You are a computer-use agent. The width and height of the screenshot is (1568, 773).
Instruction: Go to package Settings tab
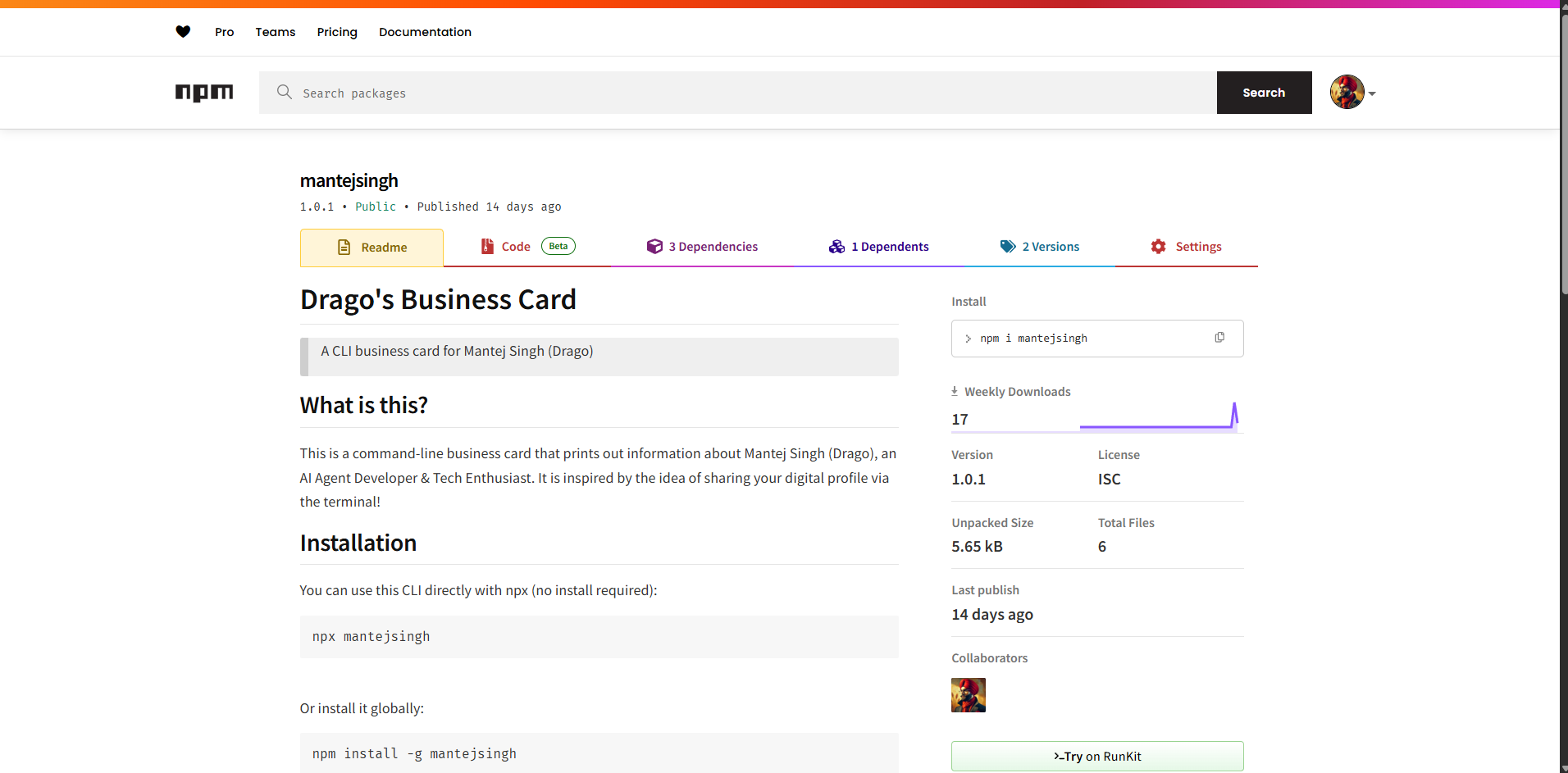pyautogui.click(x=1186, y=247)
